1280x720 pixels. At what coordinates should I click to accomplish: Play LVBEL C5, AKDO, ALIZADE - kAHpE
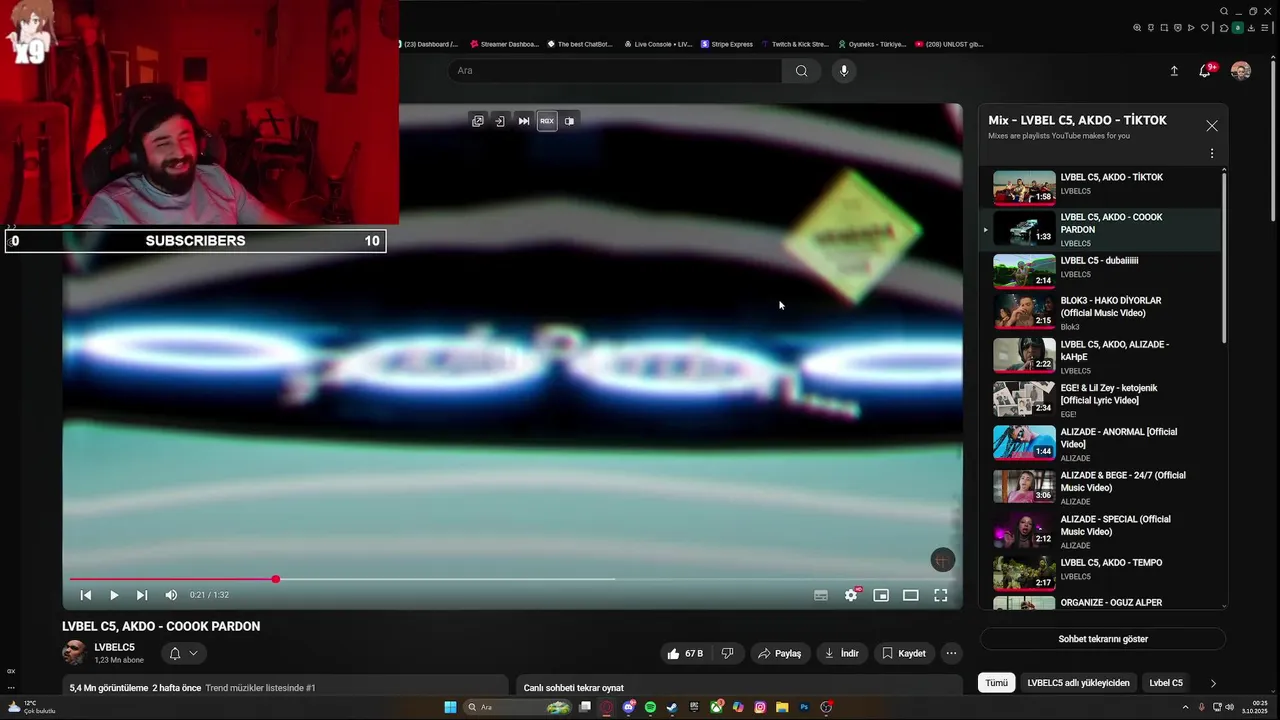pyautogui.click(x=1100, y=356)
